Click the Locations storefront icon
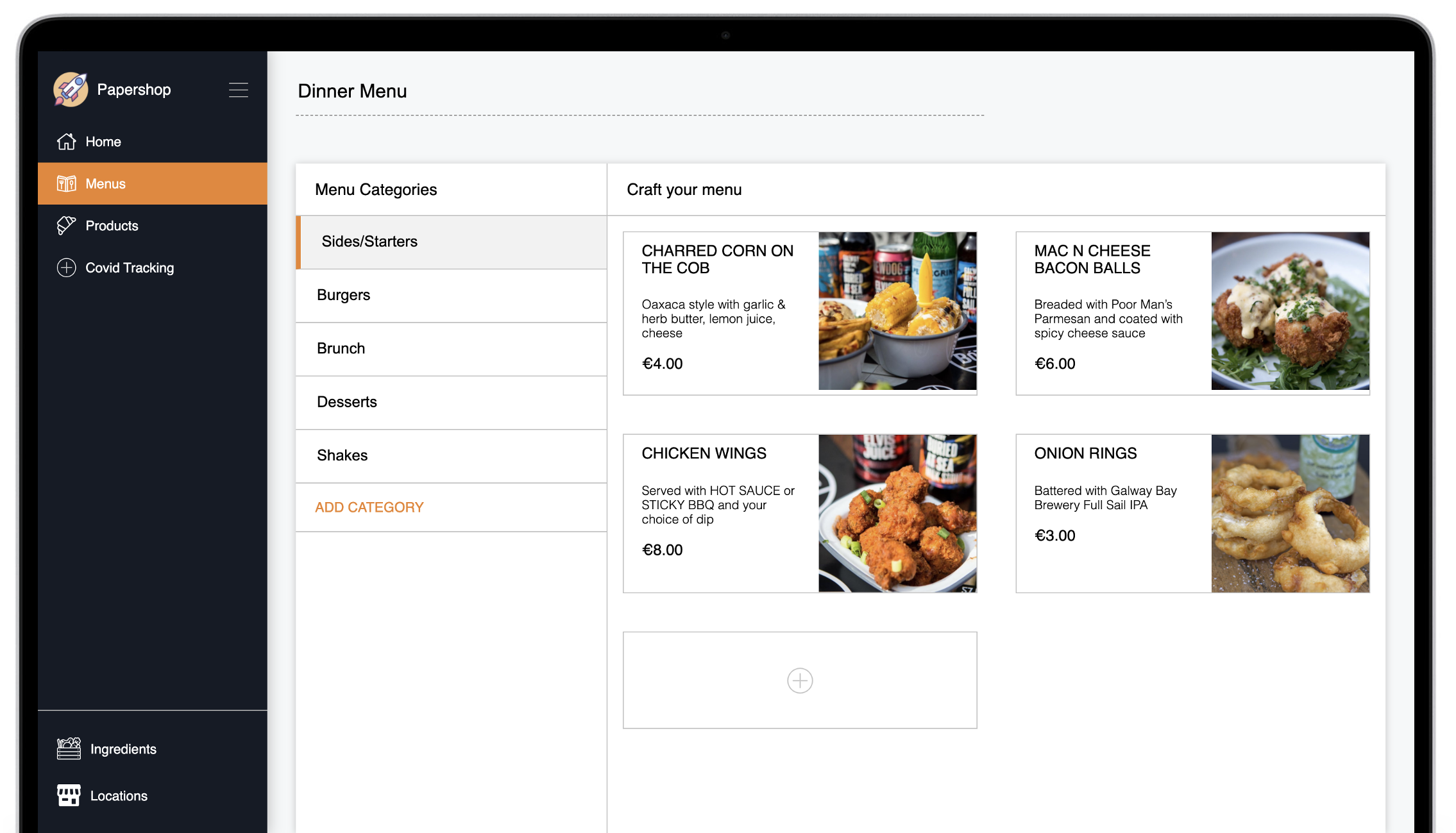Screen dimensions: 1456x833 point(69,795)
